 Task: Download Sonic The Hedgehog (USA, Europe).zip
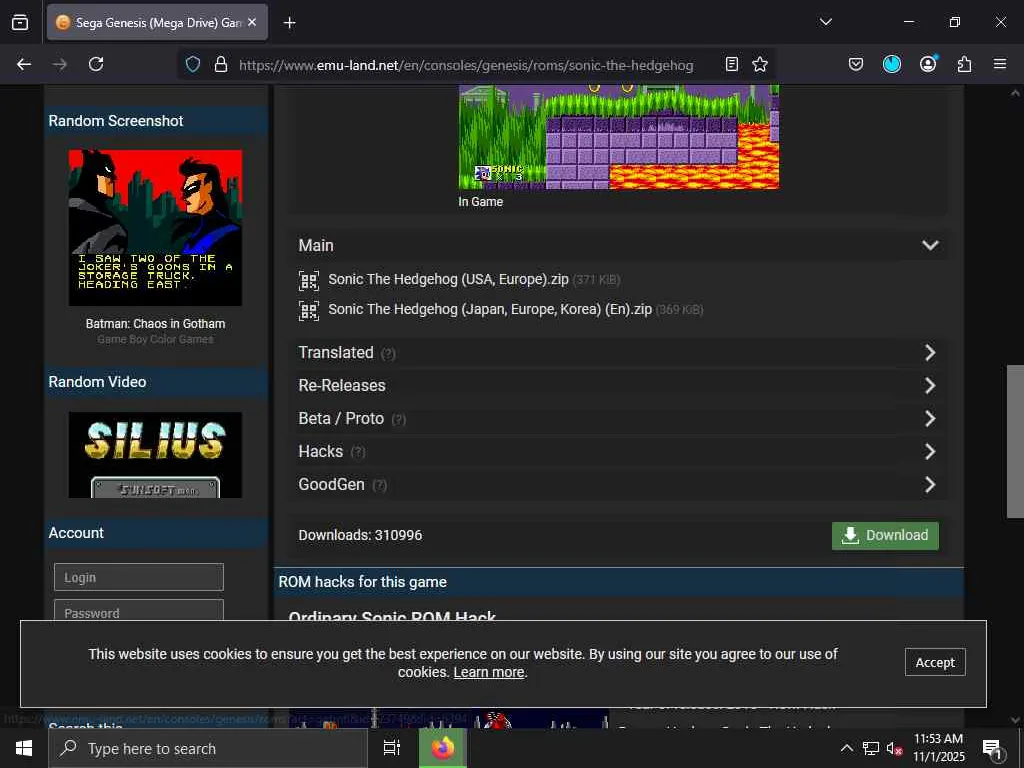pyautogui.click(x=448, y=280)
